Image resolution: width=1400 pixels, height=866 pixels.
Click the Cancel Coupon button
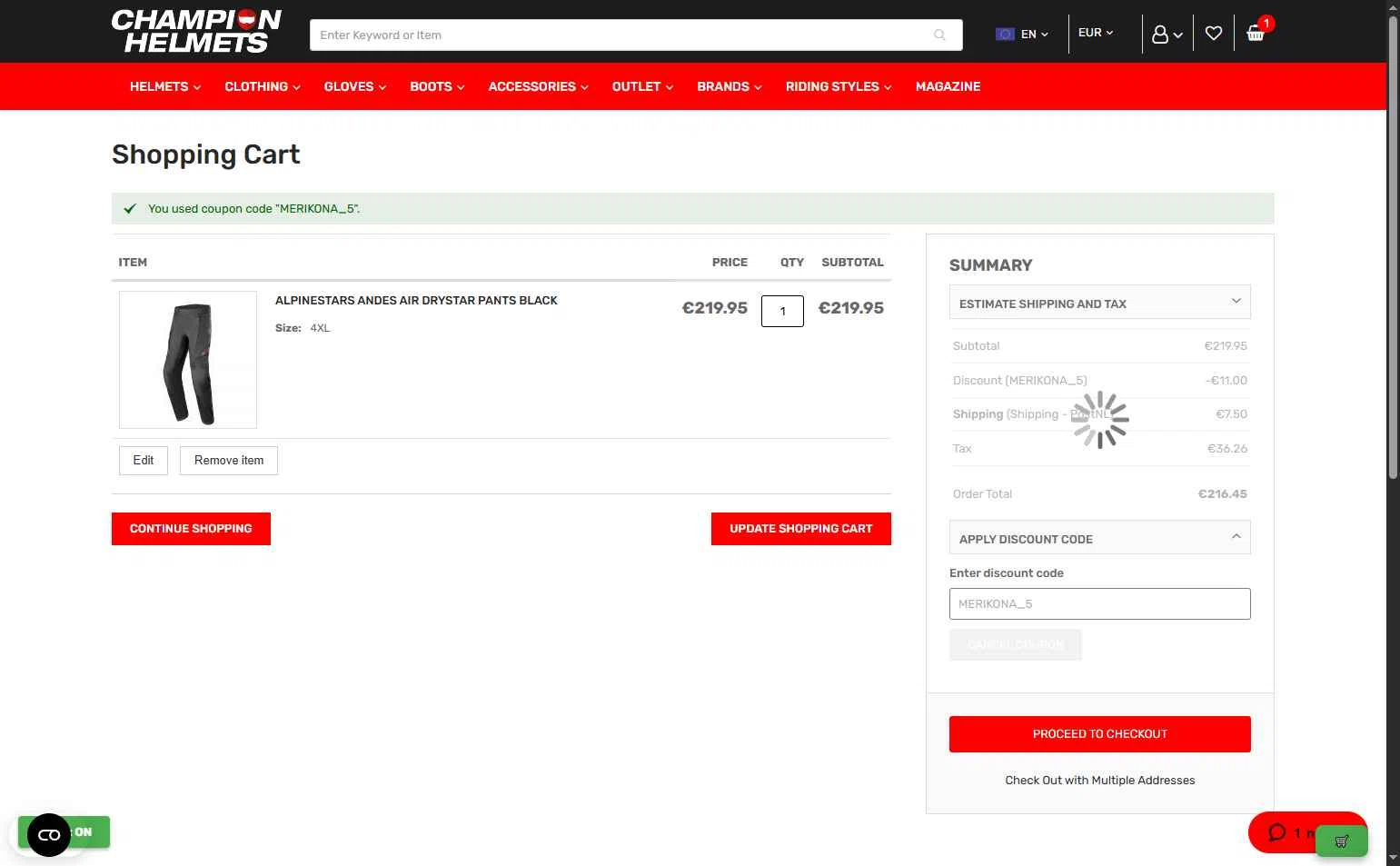[x=1016, y=645]
